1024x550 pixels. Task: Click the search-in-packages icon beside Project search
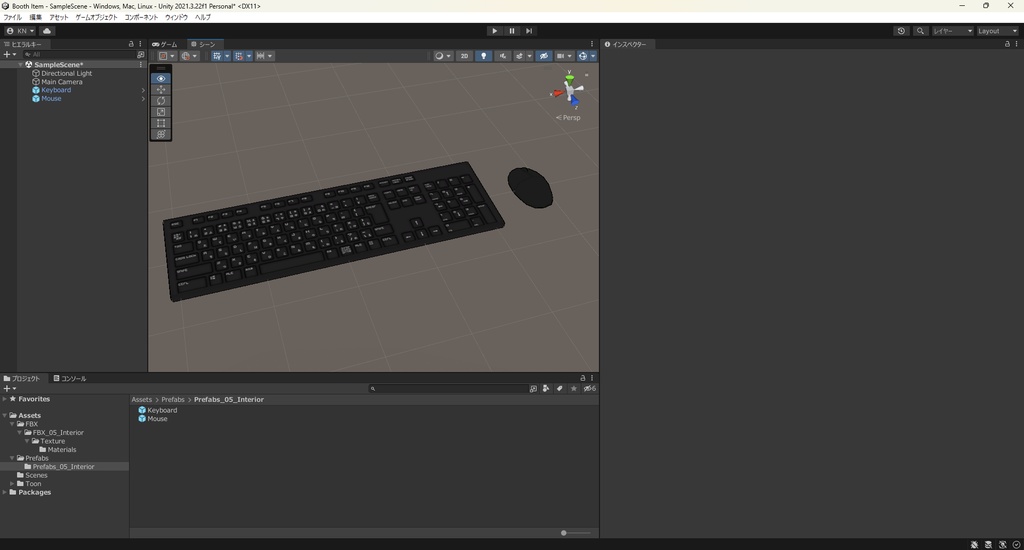533,389
